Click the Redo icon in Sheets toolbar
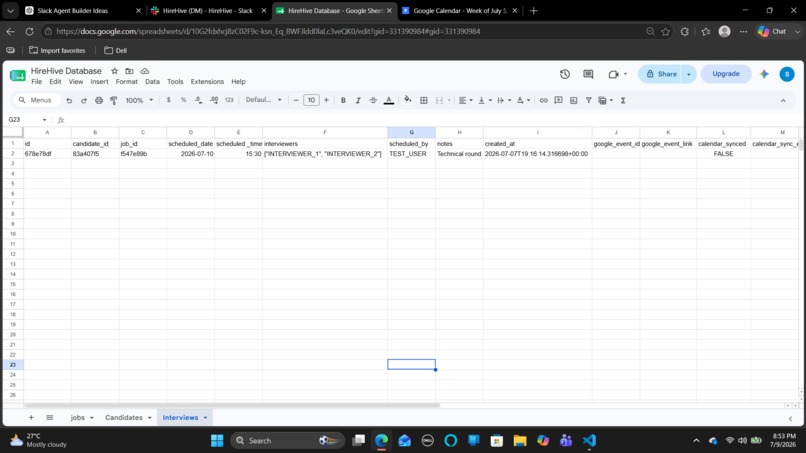 click(84, 100)
